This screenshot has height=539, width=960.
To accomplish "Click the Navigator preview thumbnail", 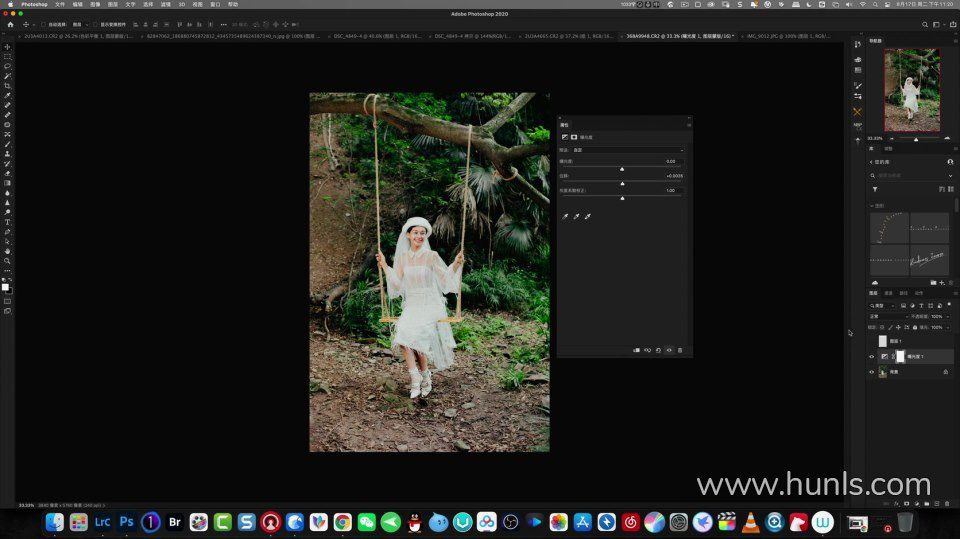I will 911,90.
